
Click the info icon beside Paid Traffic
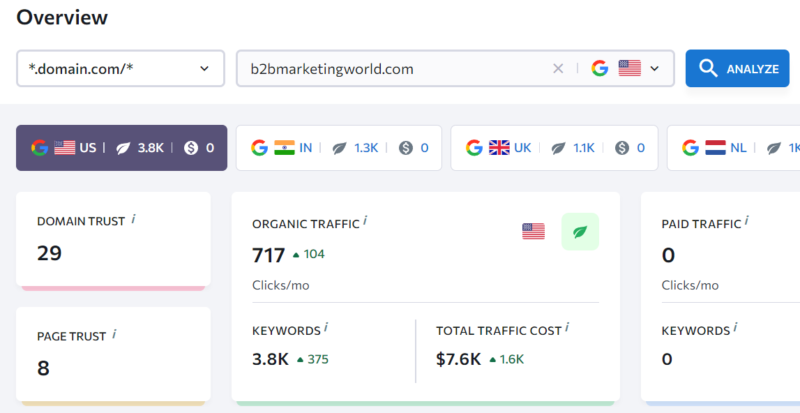(x=746, y=221)
